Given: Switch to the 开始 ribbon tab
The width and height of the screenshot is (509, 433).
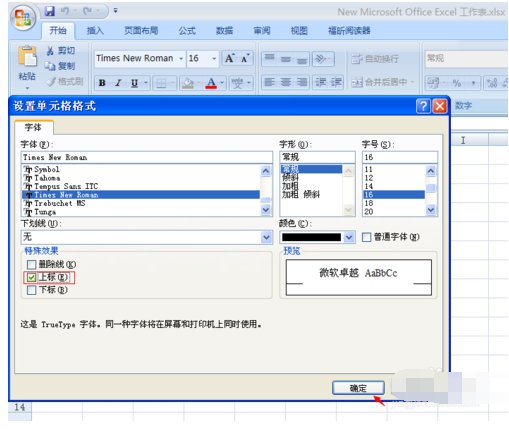Looking at the screenshot, I should point(58,31).
